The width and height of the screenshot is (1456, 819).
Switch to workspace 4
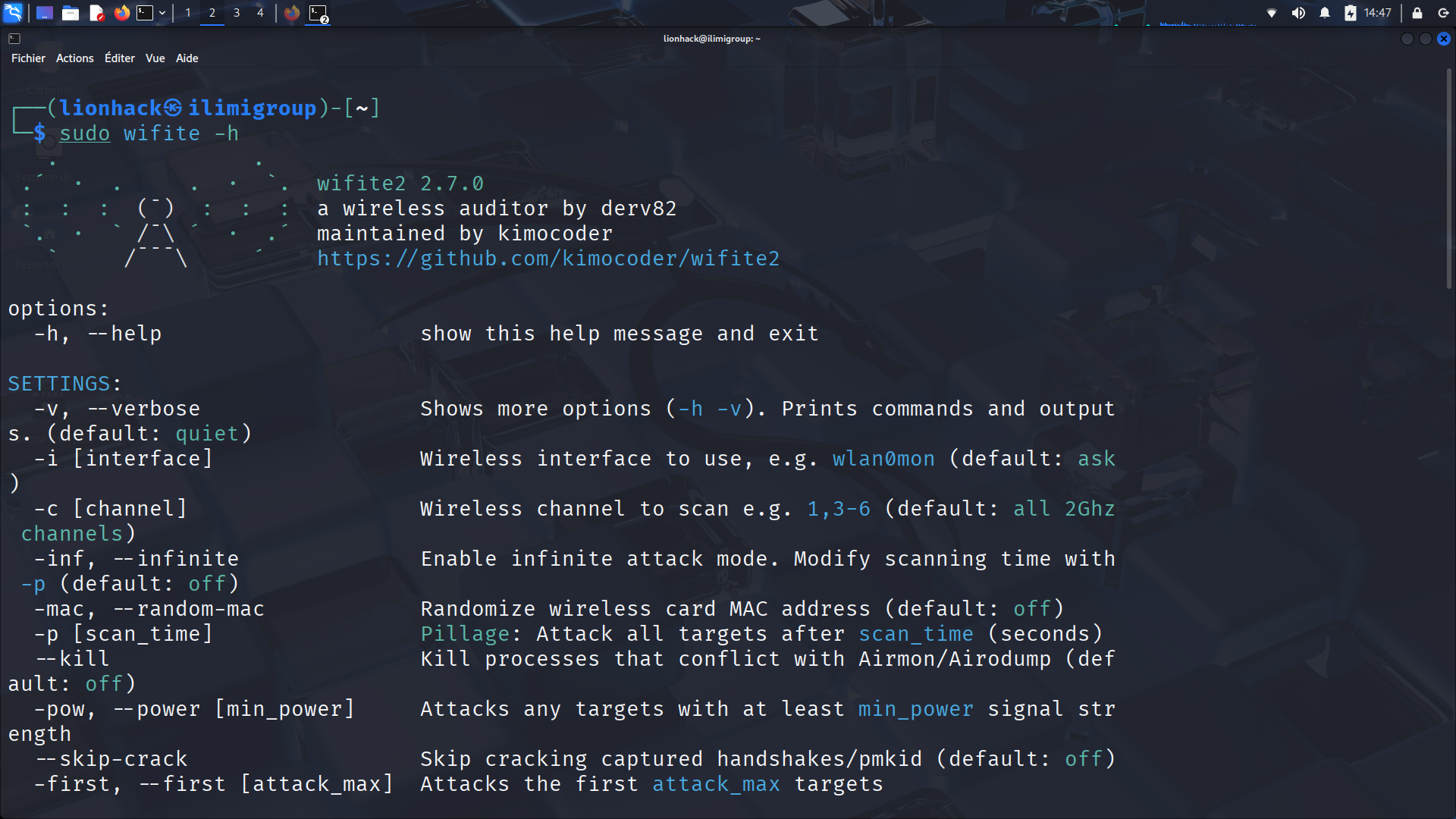[x=260, y=13]
